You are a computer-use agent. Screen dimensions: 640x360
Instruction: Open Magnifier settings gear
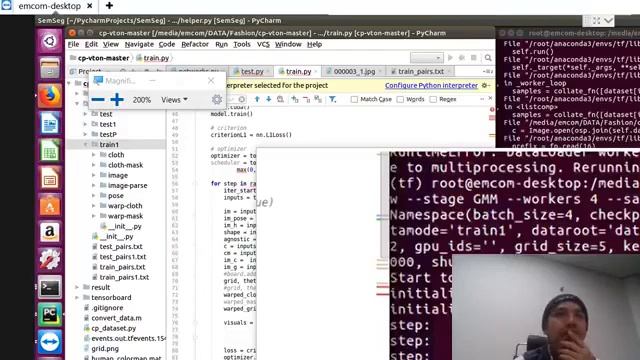tap(217, 99)
